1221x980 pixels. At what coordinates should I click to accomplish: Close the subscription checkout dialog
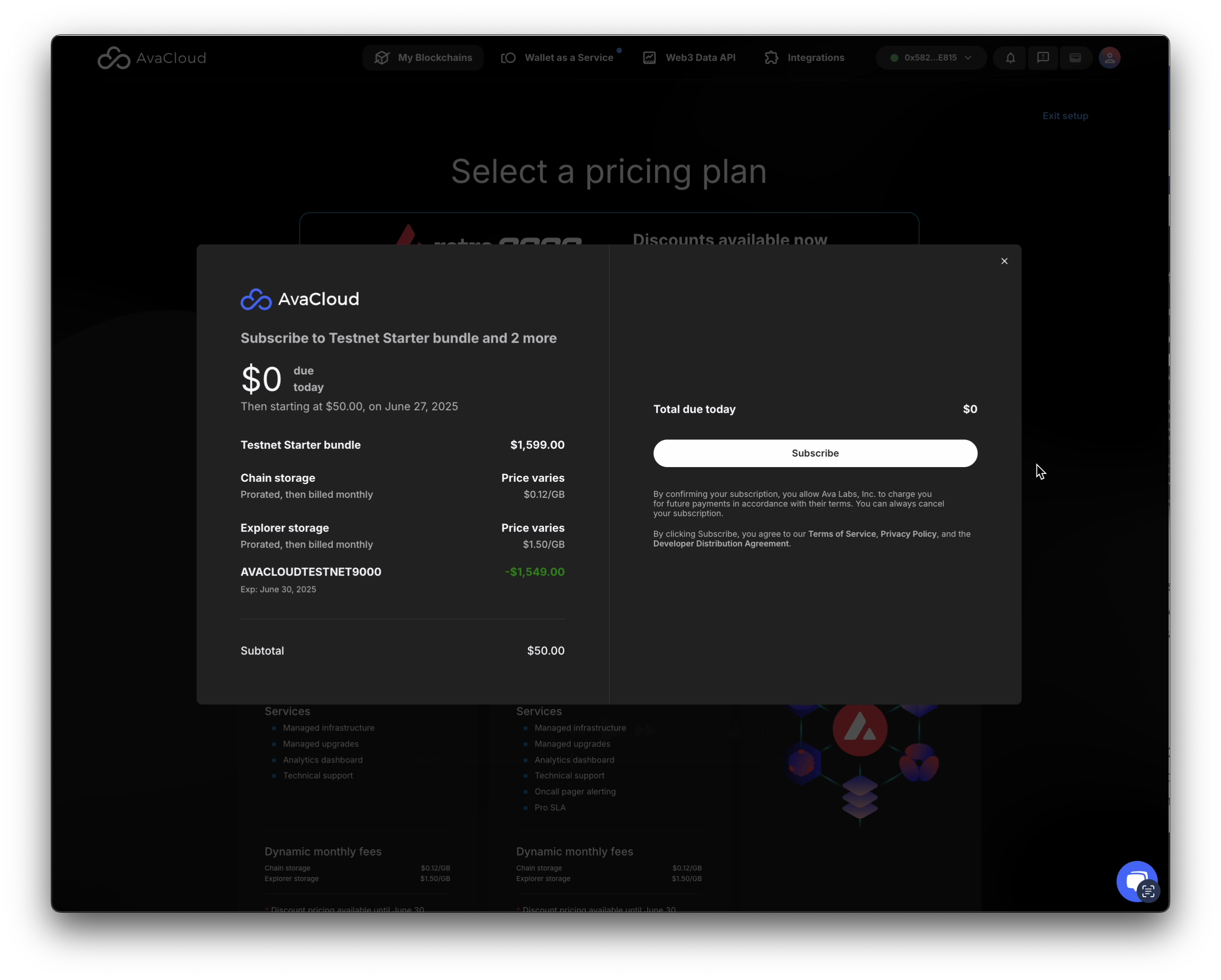click(1004, 261)
